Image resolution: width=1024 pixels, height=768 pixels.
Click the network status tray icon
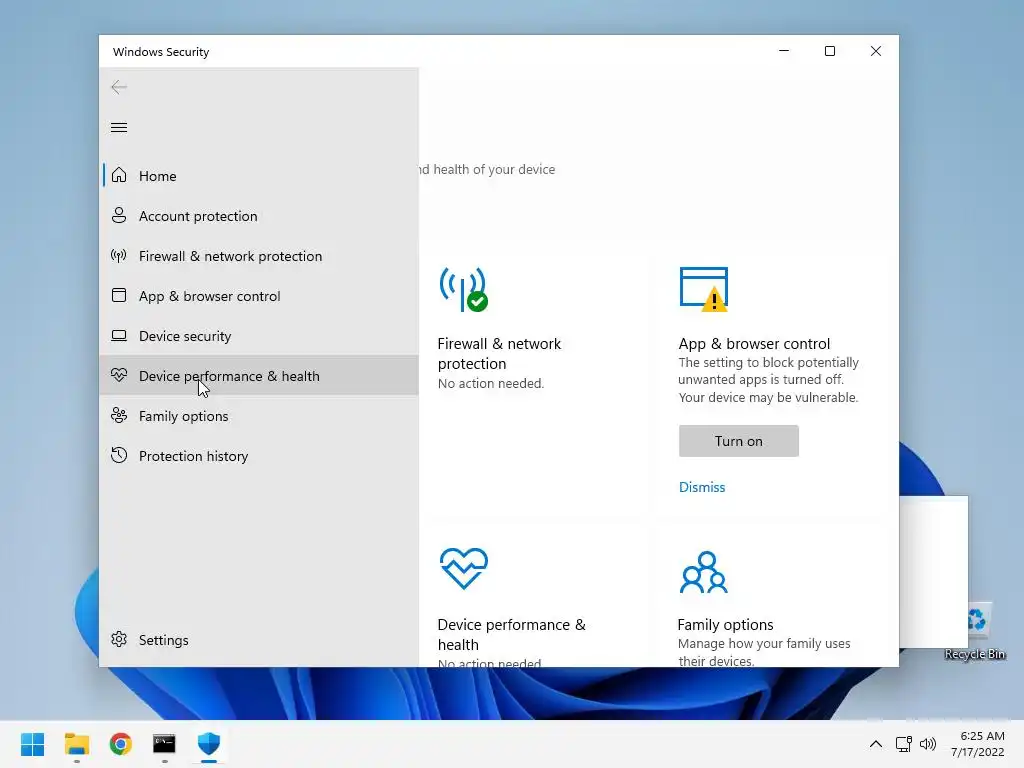(x=904, y=744)
